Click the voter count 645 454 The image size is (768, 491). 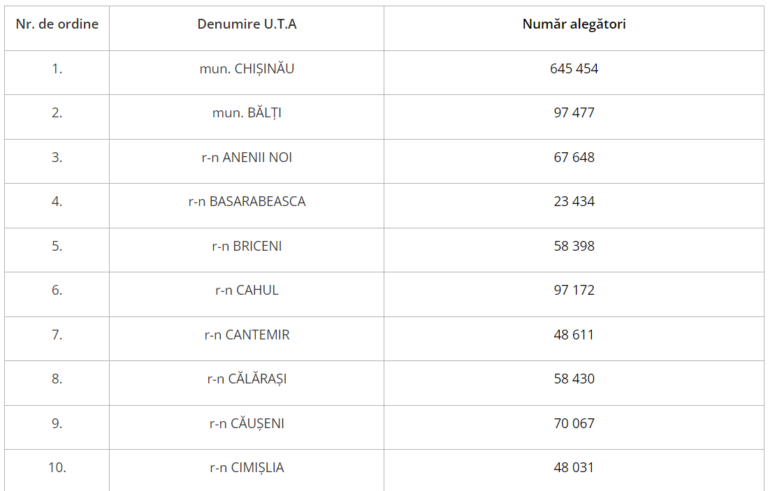tap(574, 69)
